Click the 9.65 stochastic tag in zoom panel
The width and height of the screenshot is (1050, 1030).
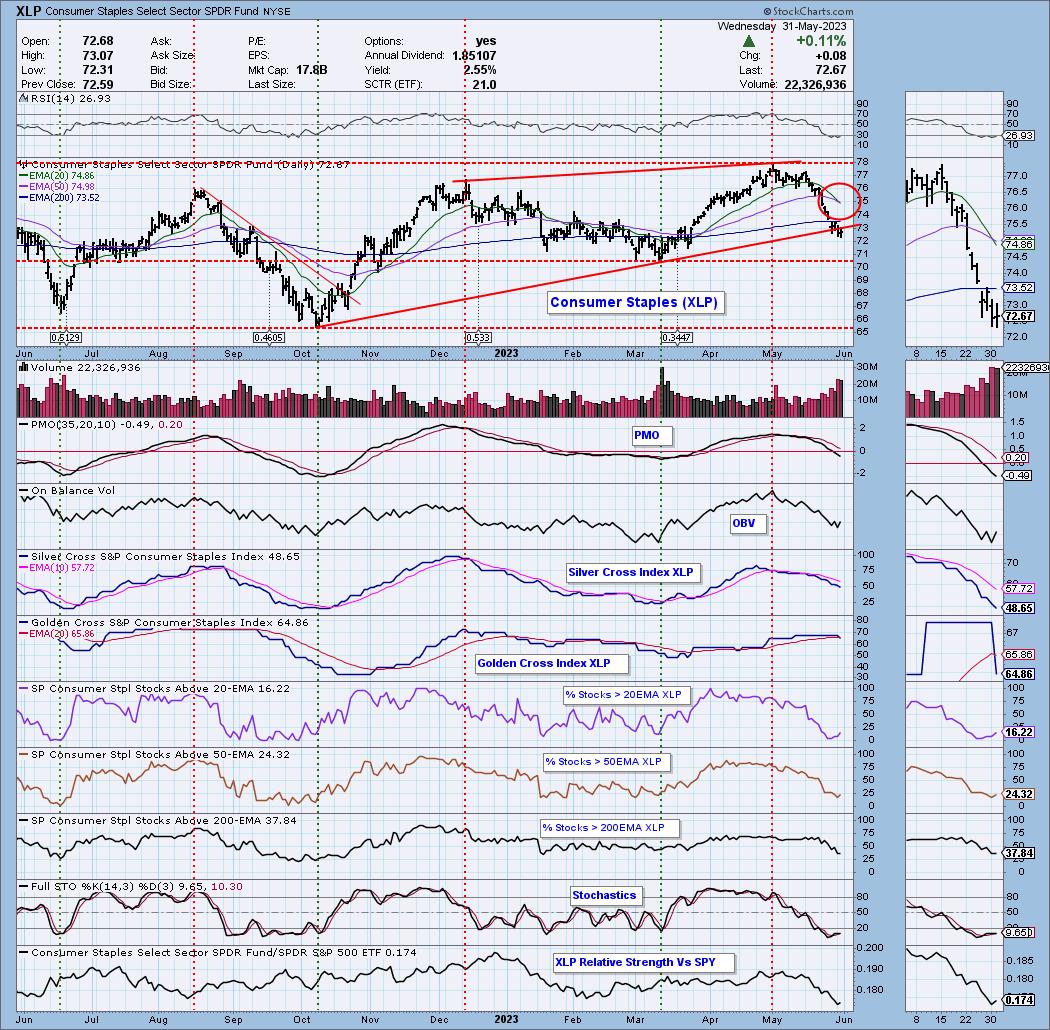[x=1019, y=932]
